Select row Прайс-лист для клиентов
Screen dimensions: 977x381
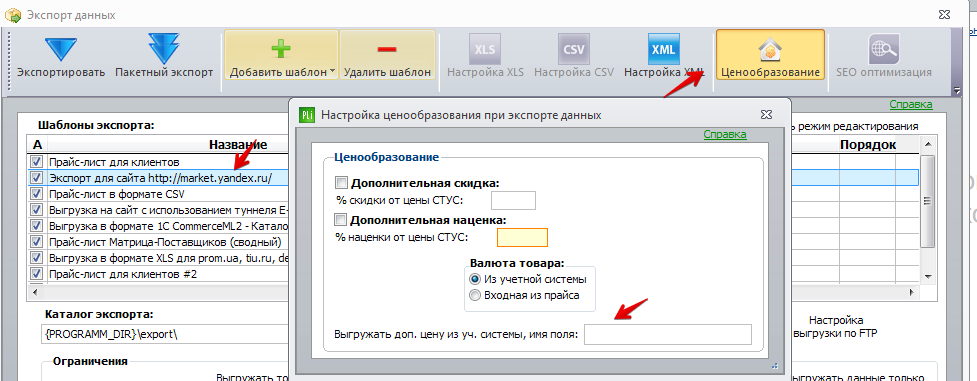click(x=114, y=162)
